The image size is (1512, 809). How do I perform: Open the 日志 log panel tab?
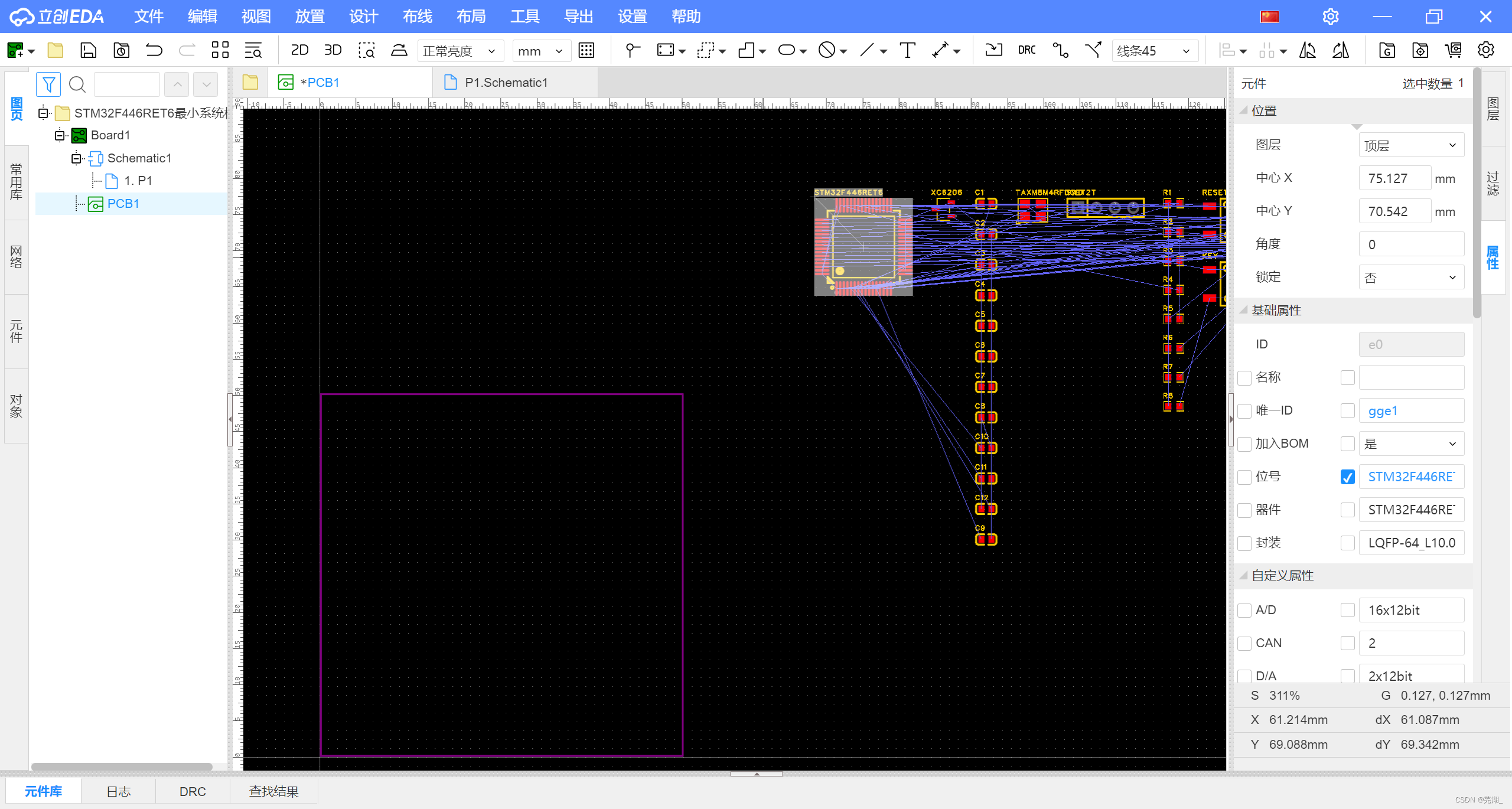[x=118, y=791]
